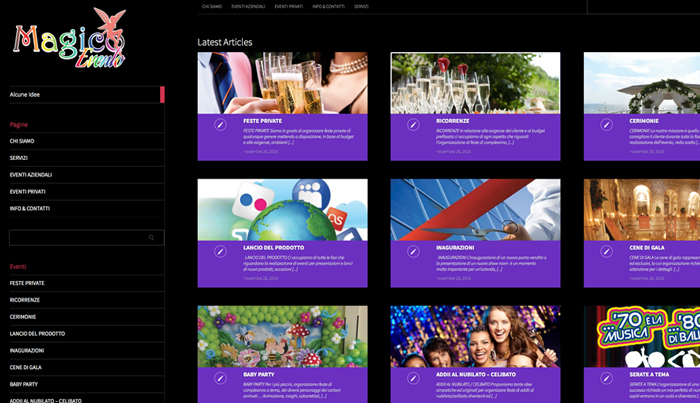700x403 pixels.
Task: Open Inaugurazioni ribbon cutting thumbnail
Action: click(x=475, y=210)
